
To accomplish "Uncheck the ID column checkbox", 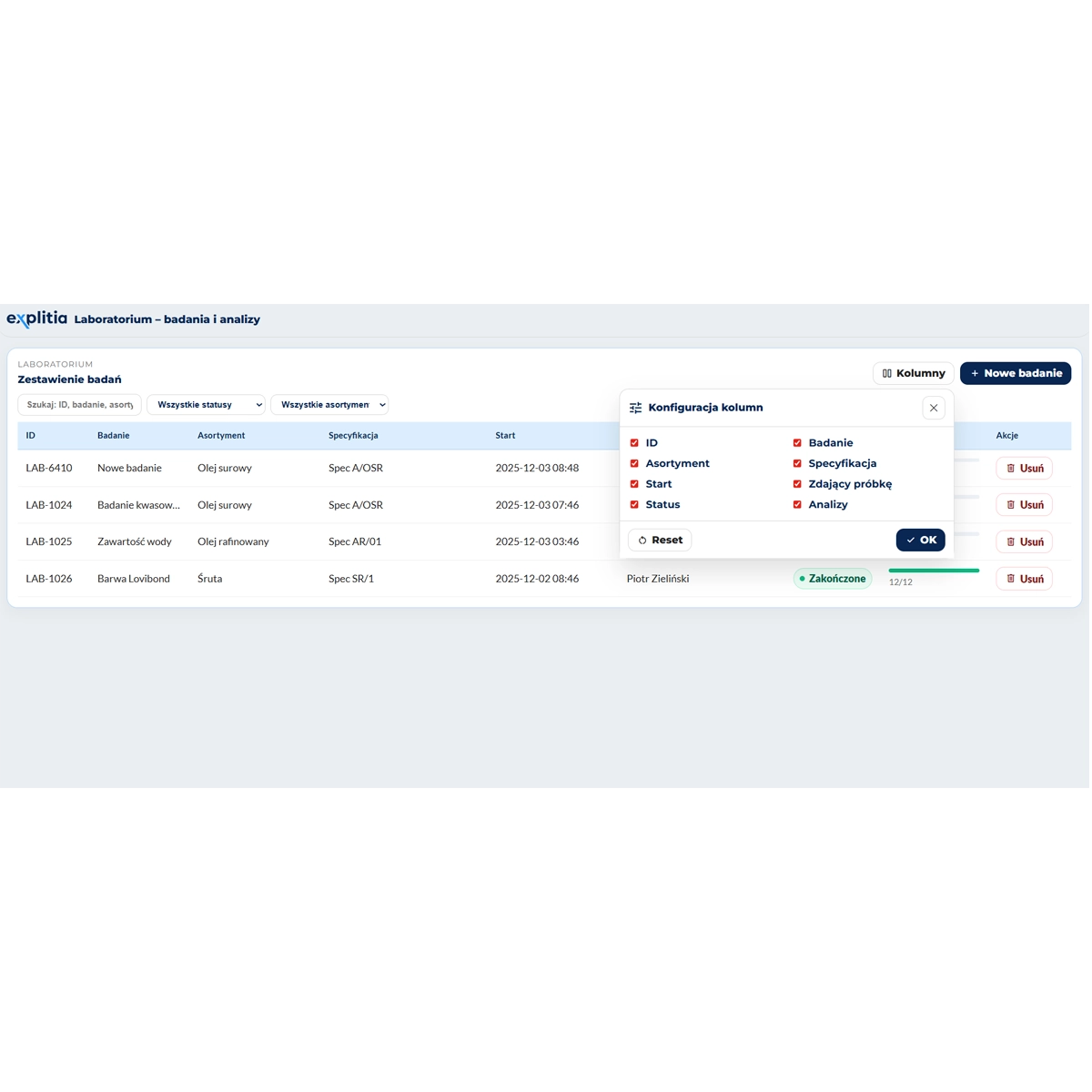I will click(x=634, y=443).
